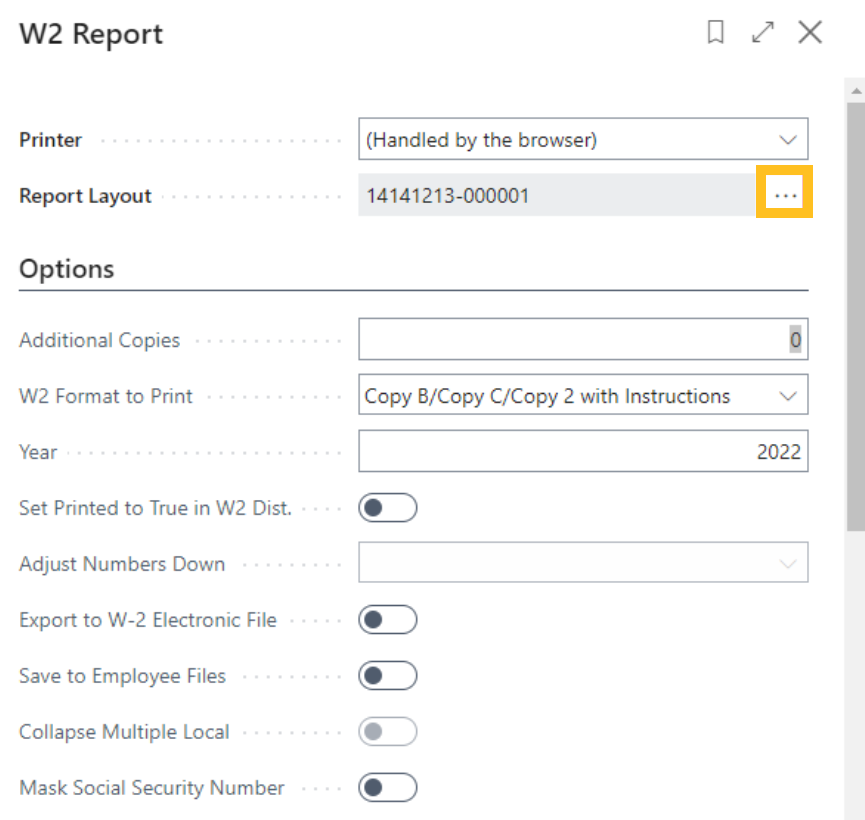The width and height of the screenshot is (865, 820).
Task: Click the Options section heading
Action: click(x=67, y=269)
